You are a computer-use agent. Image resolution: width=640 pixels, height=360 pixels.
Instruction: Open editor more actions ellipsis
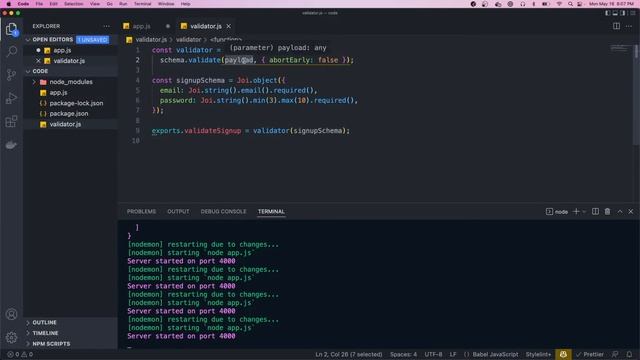click(629, 26)
